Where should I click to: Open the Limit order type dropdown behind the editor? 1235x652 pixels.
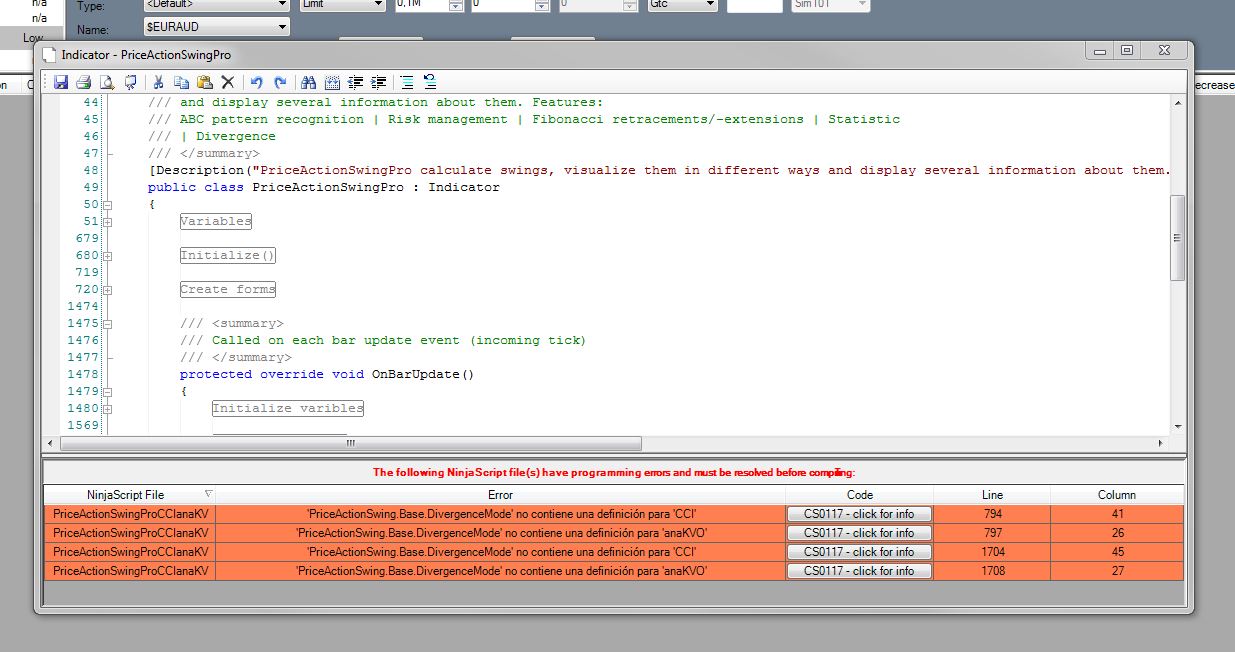click(377, 4)
